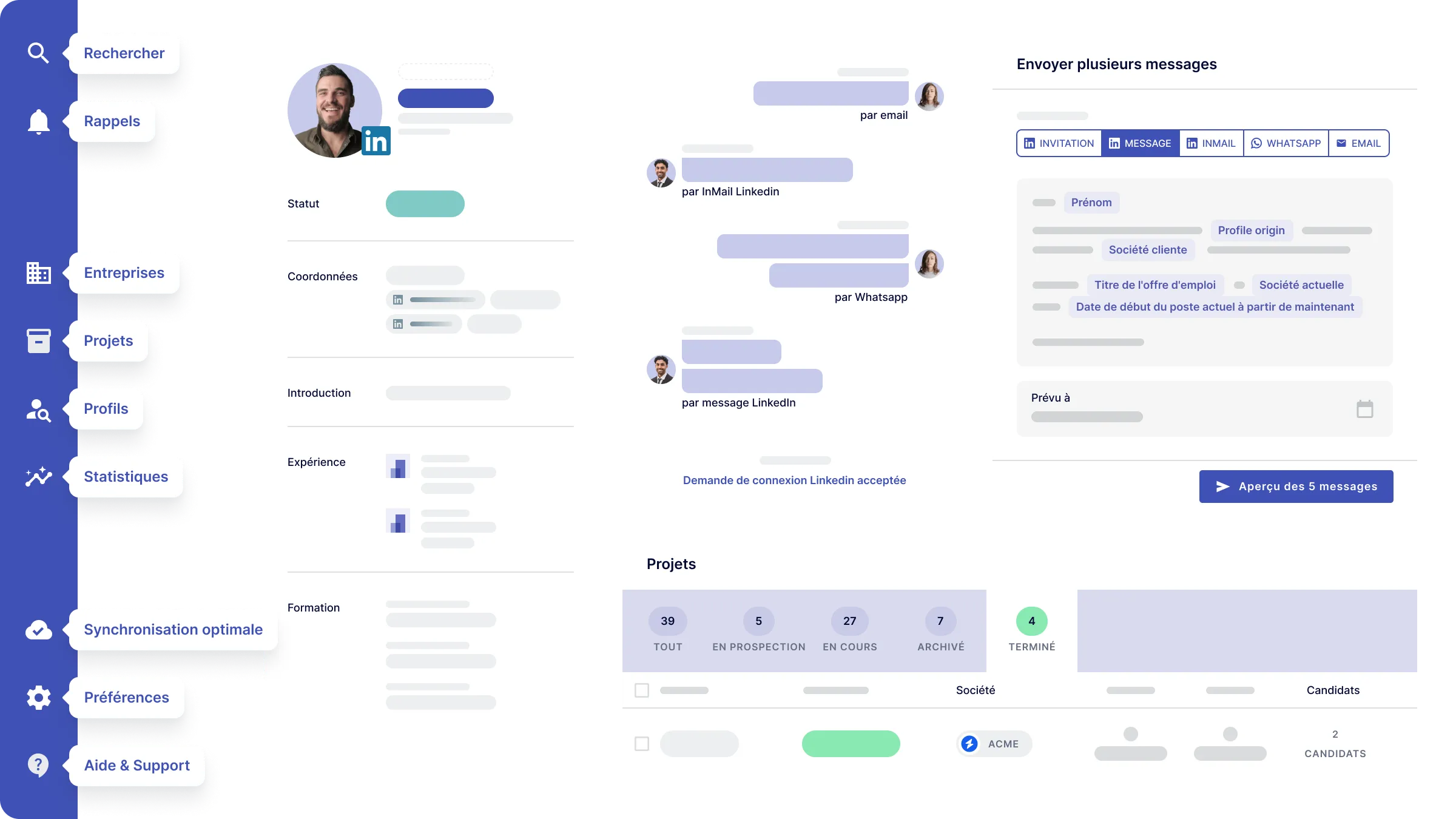Toggle the WHATSAPP message option
Screen dimensions: 1456x819
click(x=1287, y=143)
